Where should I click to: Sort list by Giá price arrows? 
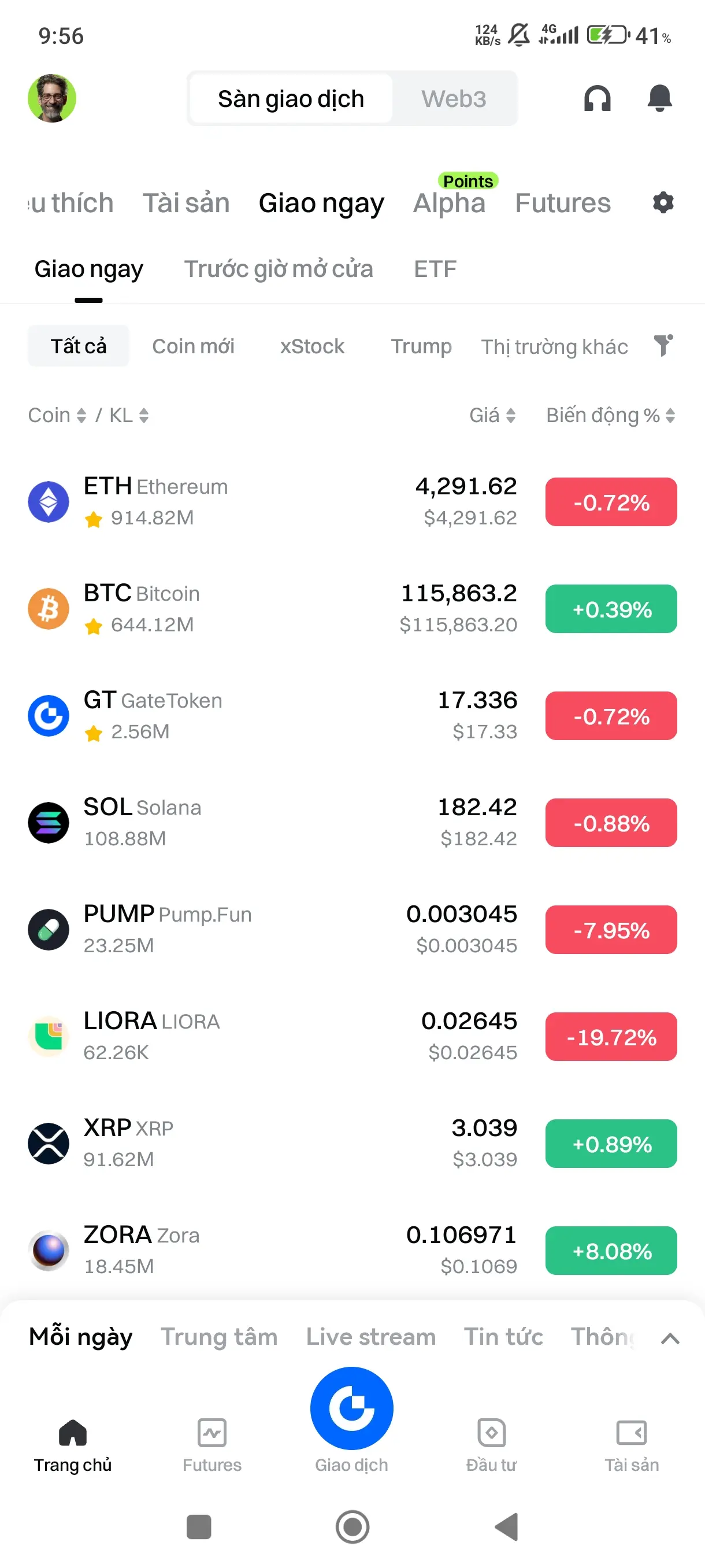511,416
